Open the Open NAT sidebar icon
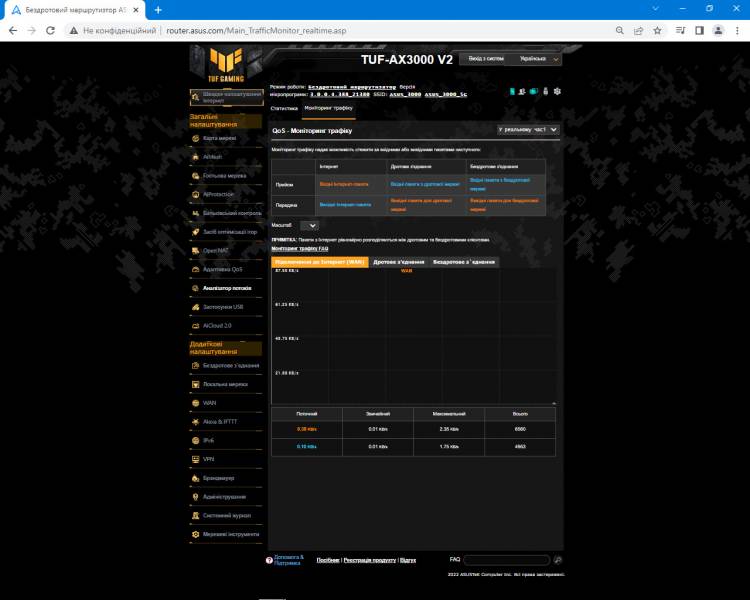This screenshot has height=600, width=750. (195, 250)
